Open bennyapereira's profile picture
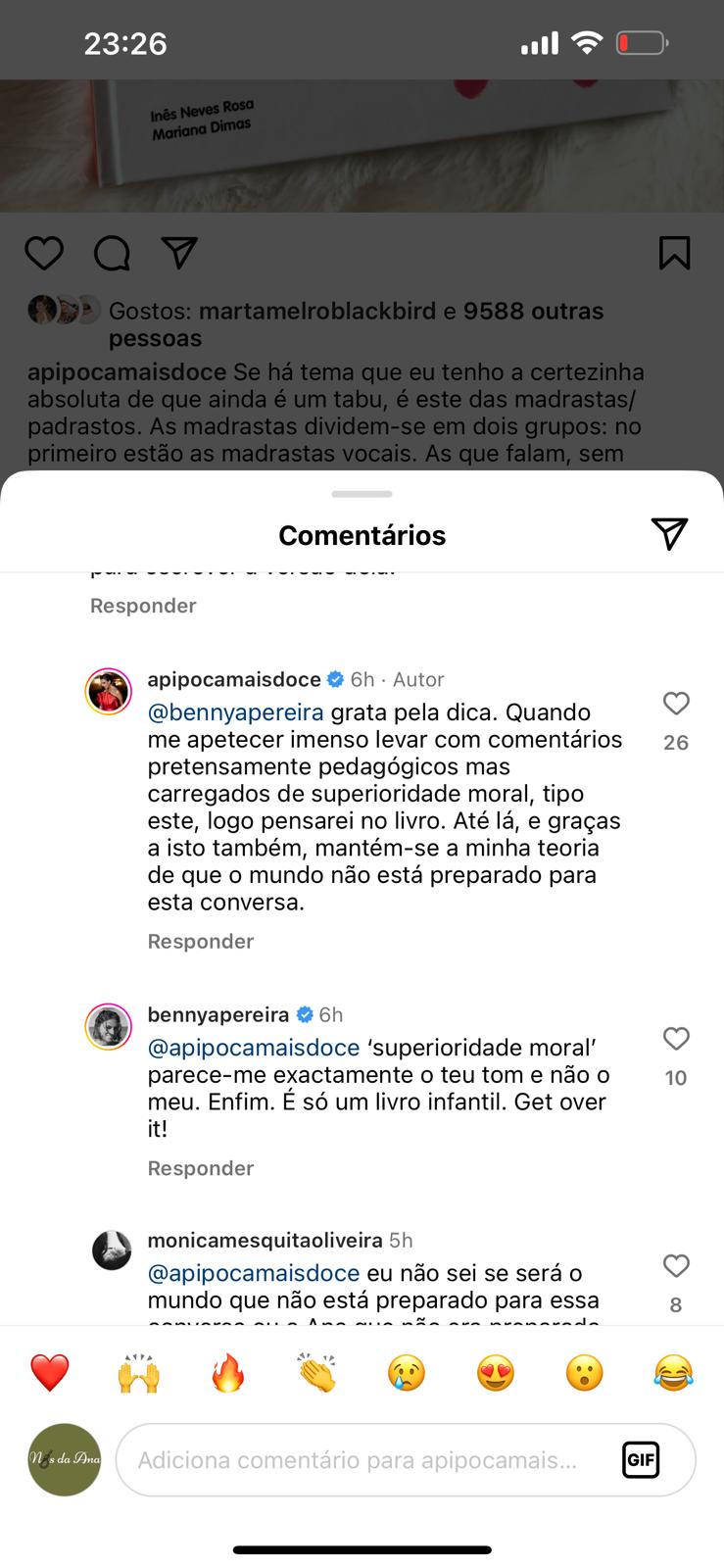 (x=109, y=1027)
